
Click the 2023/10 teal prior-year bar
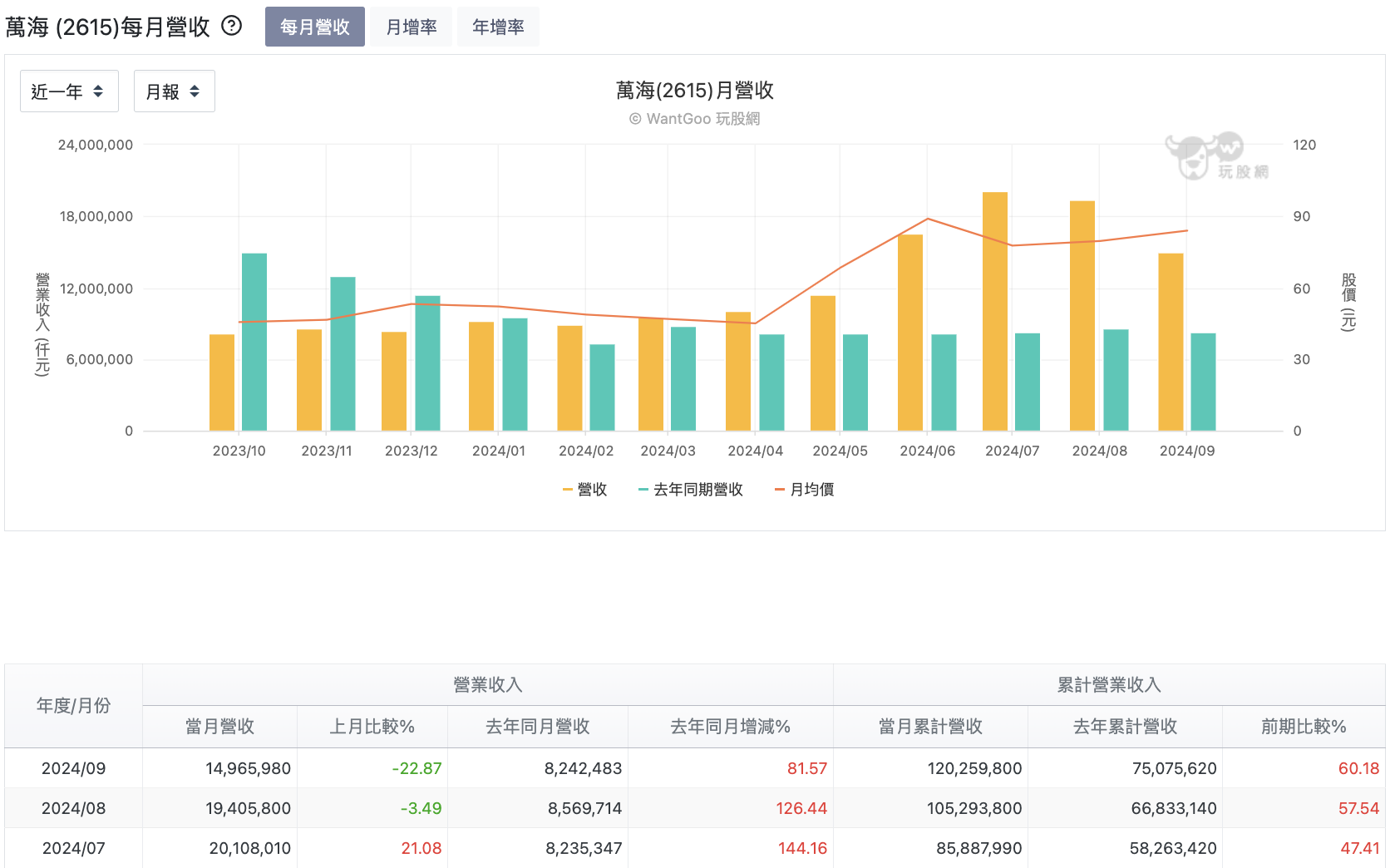coord(254,343)
